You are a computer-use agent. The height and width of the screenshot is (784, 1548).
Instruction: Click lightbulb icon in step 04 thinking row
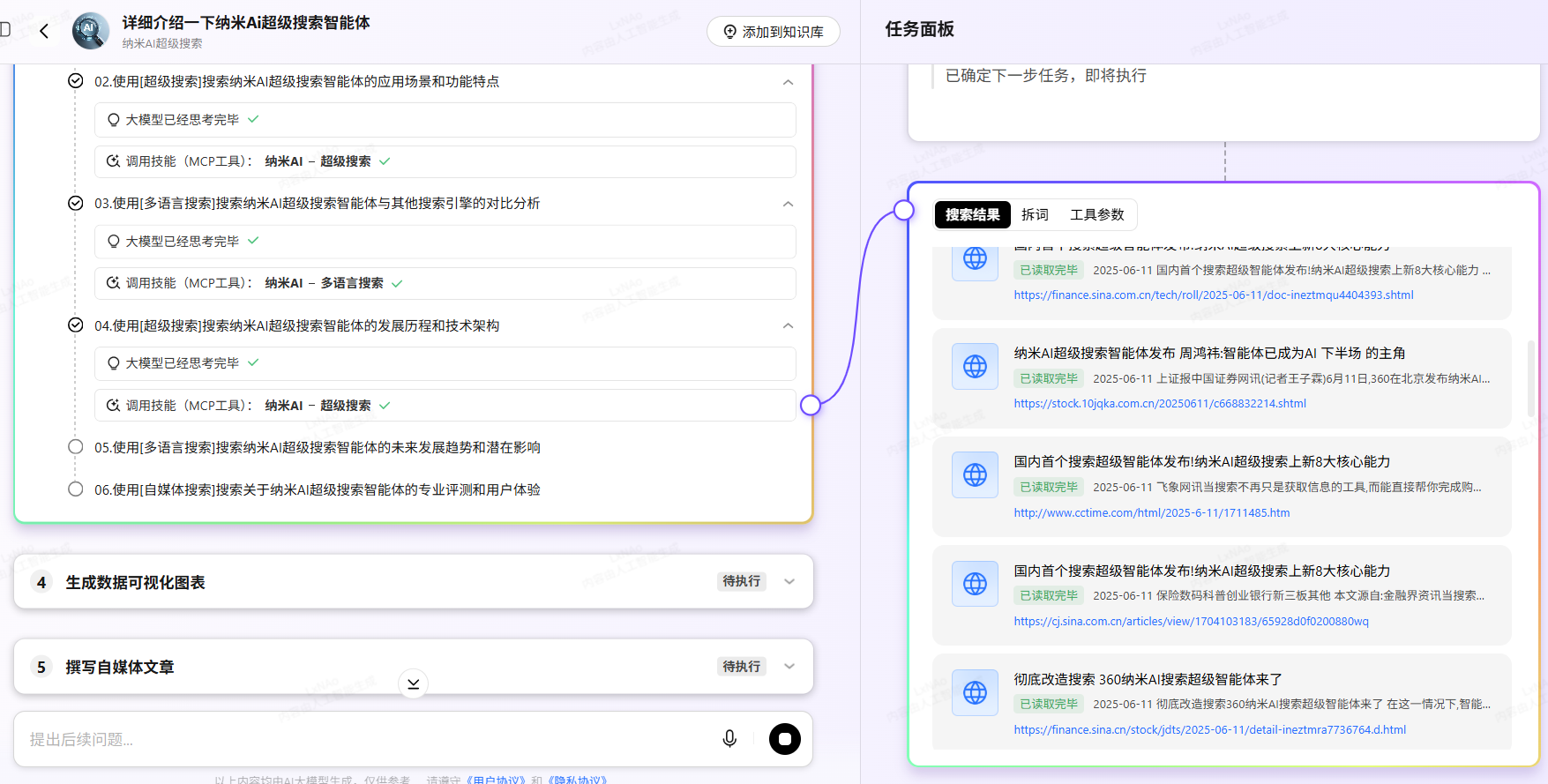click(x=113, y=363)
